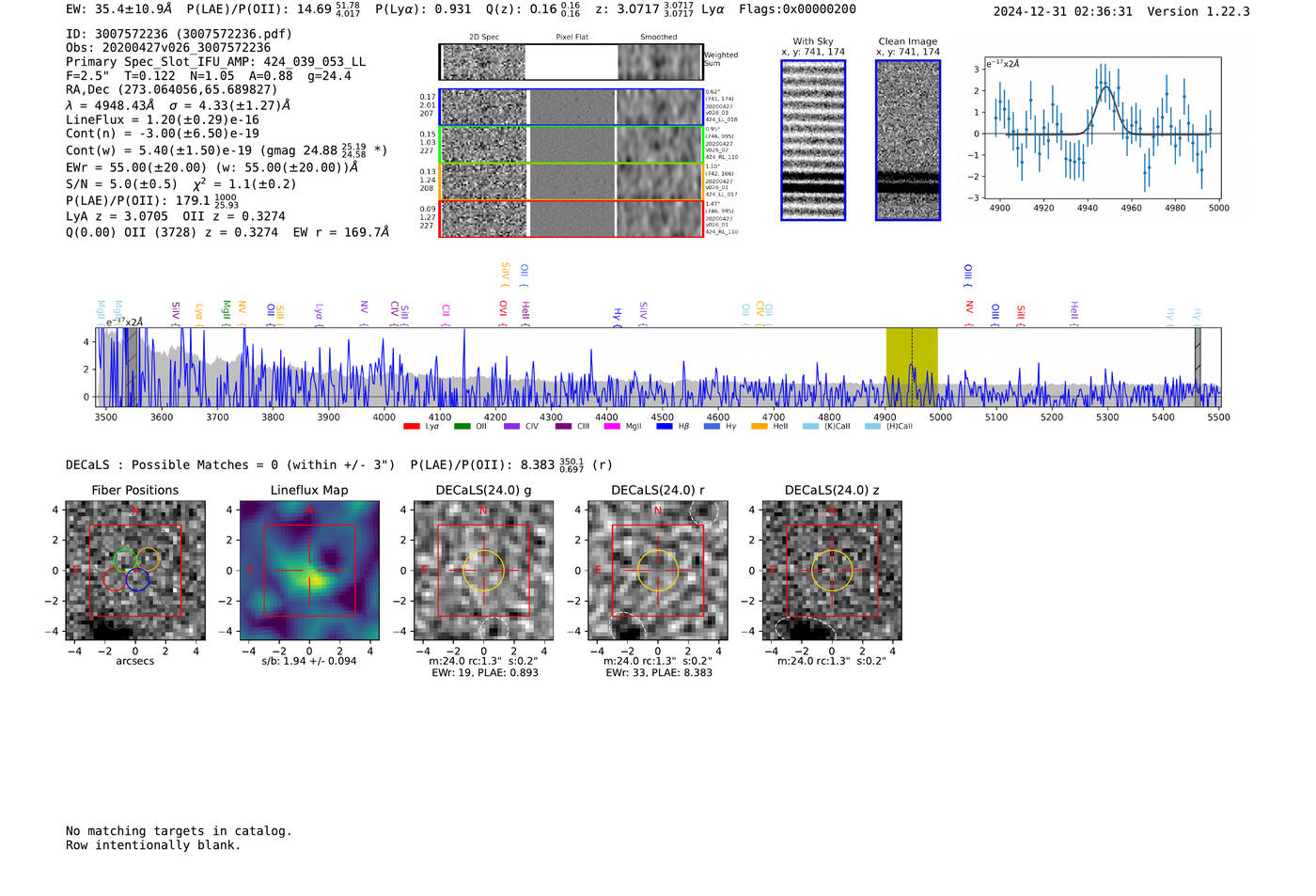1316x896 pixels.
Task: Click the ID: 3007572236 line
Action: (x=179, y=34)
